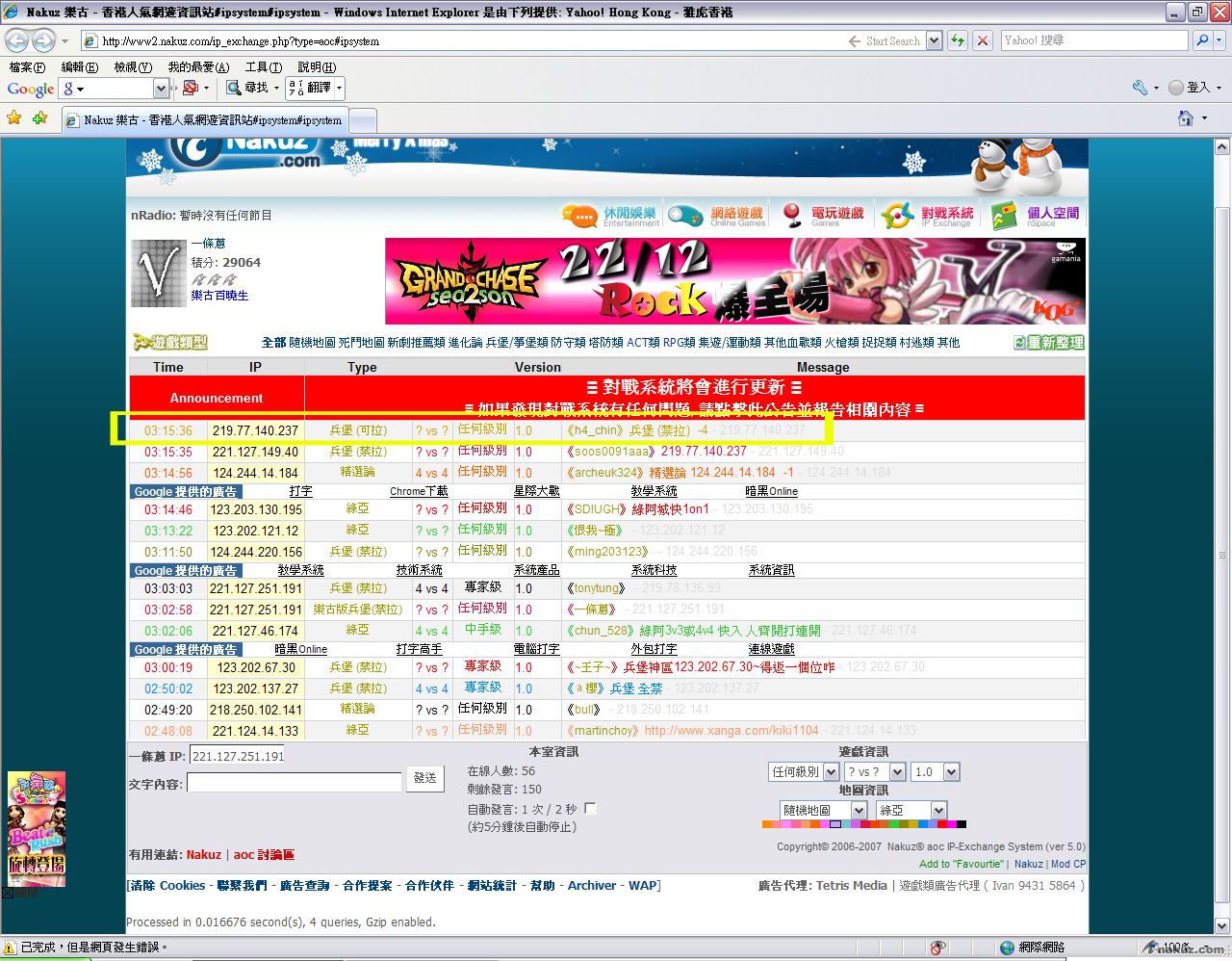Image resolution: width=1232 pixels, height=961 pixels.
Task: Click the Grand Chase season 2 banner
Action: [735, 281]
